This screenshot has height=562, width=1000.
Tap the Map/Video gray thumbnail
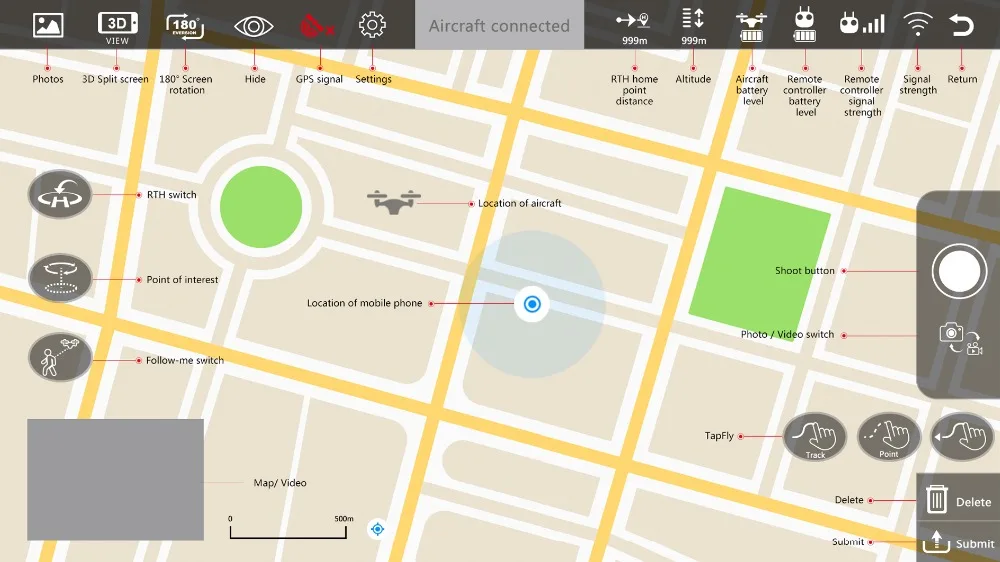pyautogui.click(x=115, y=480)
